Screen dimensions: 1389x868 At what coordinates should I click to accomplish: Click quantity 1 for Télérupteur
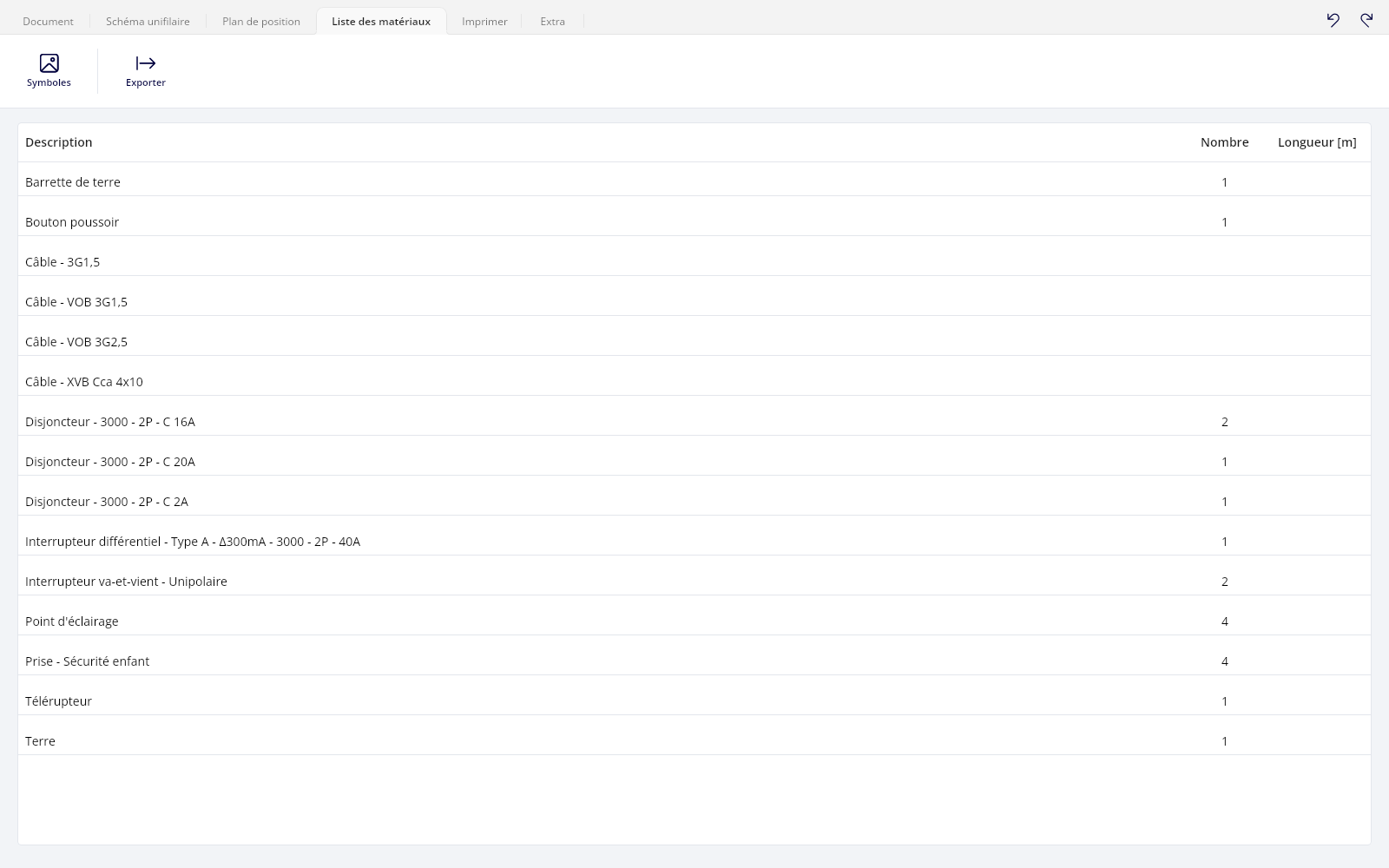click(1225, 701)
